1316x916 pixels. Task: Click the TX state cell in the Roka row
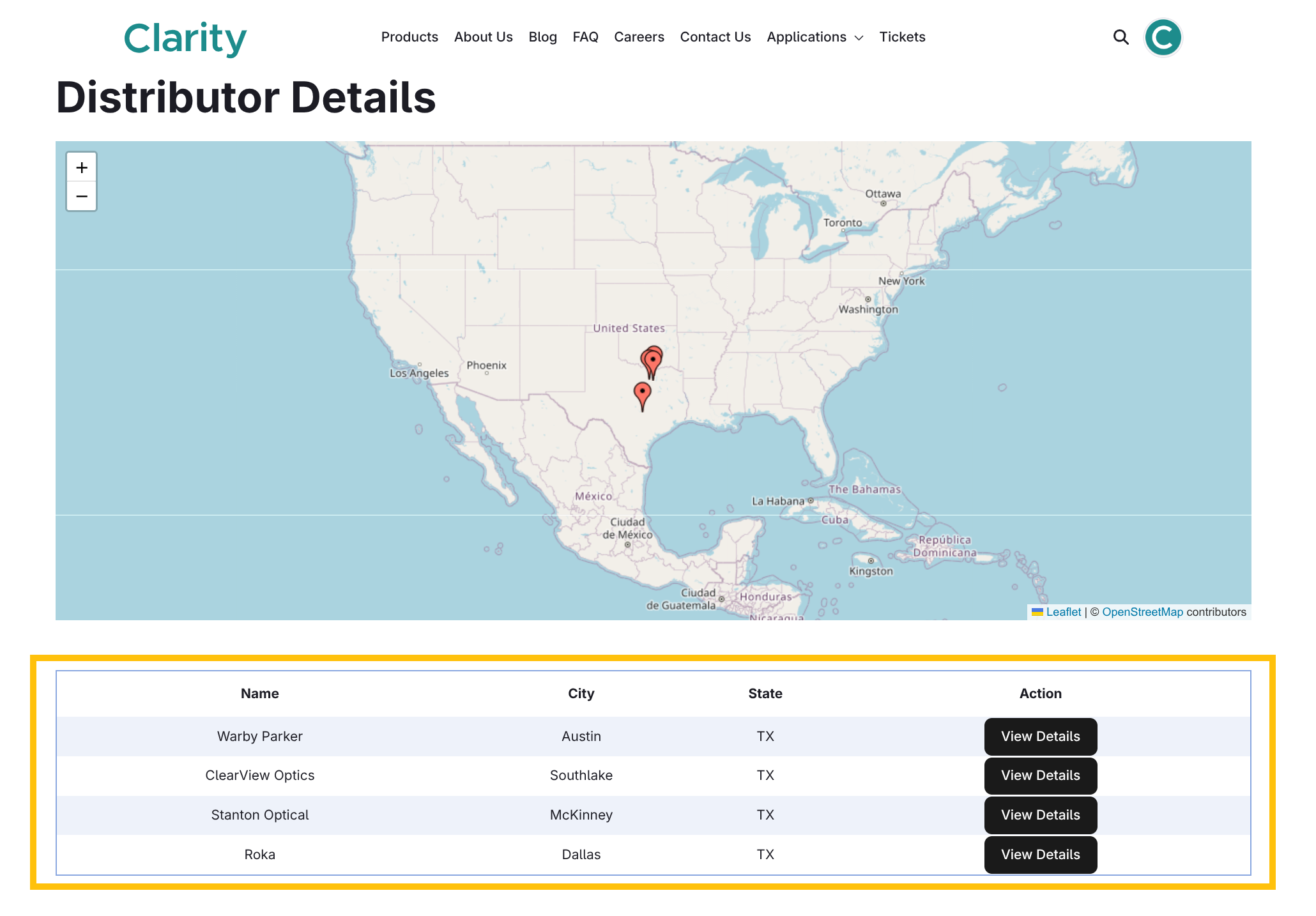(765, 855)
